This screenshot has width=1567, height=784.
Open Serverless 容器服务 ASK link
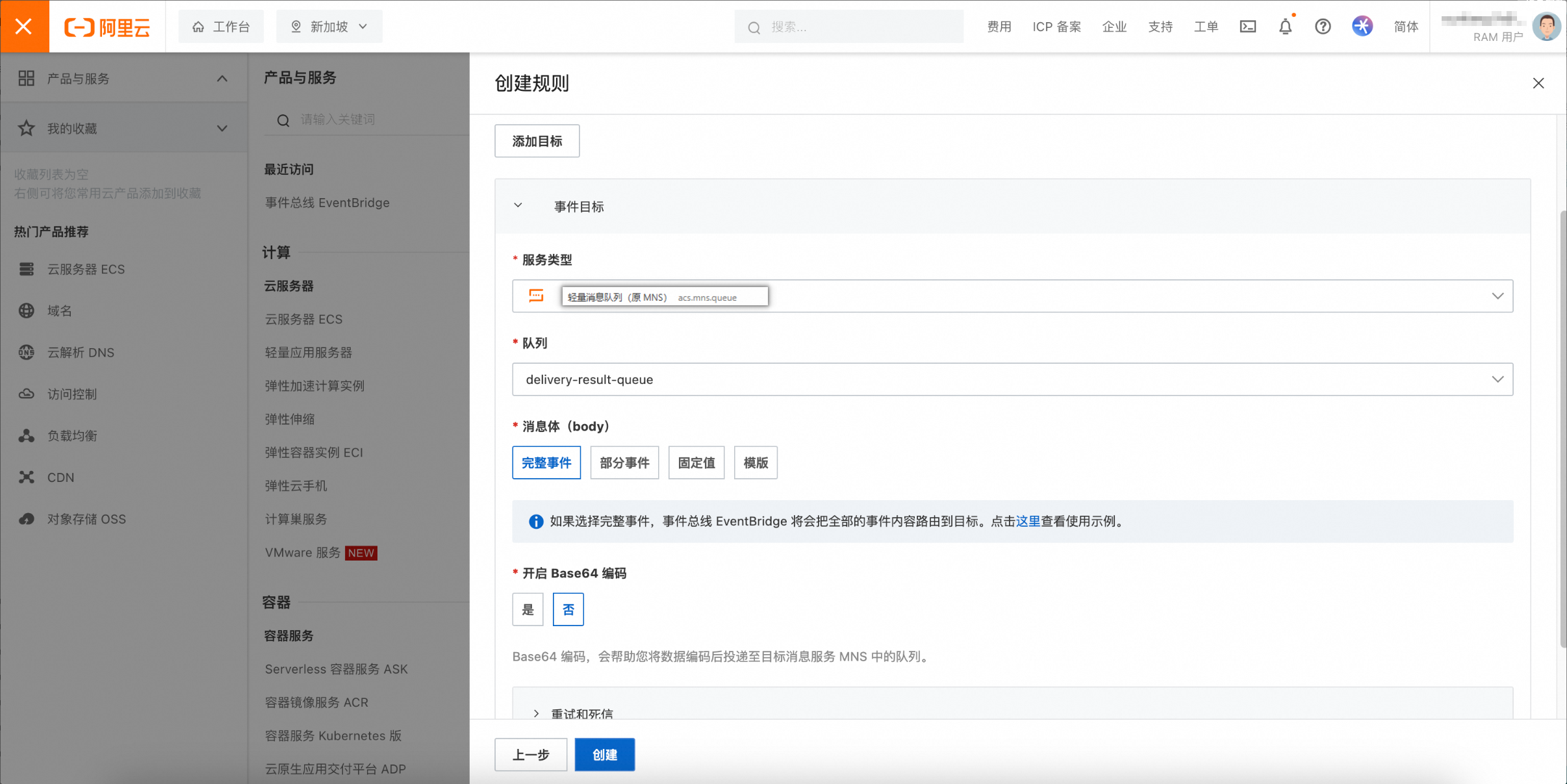336,669
